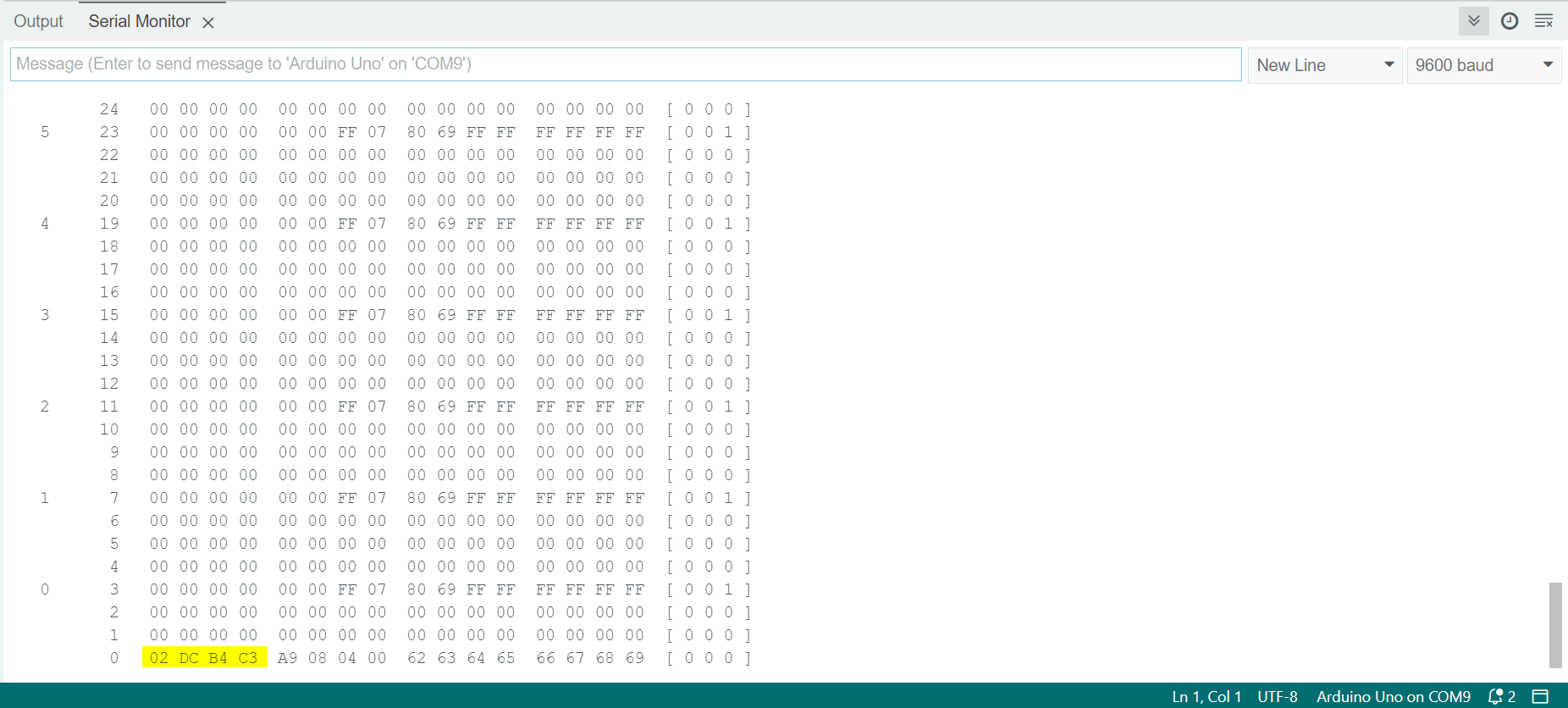Clear serial monitor output icon

(1543, 21)
